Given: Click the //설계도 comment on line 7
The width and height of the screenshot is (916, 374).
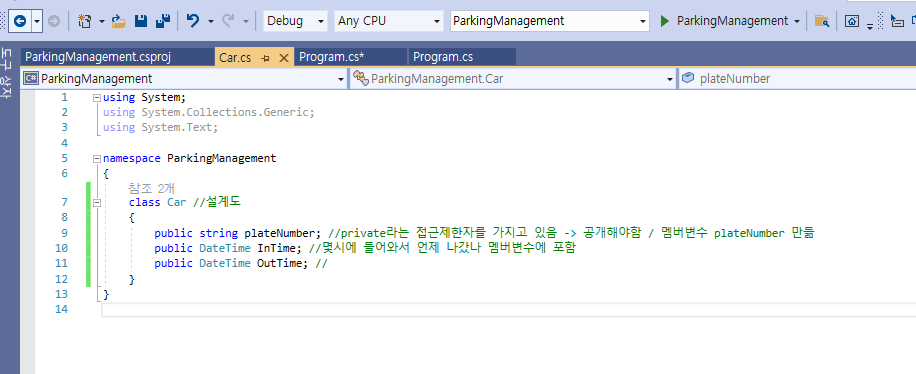Looking at the screenshot, I should tap(217, 203).
